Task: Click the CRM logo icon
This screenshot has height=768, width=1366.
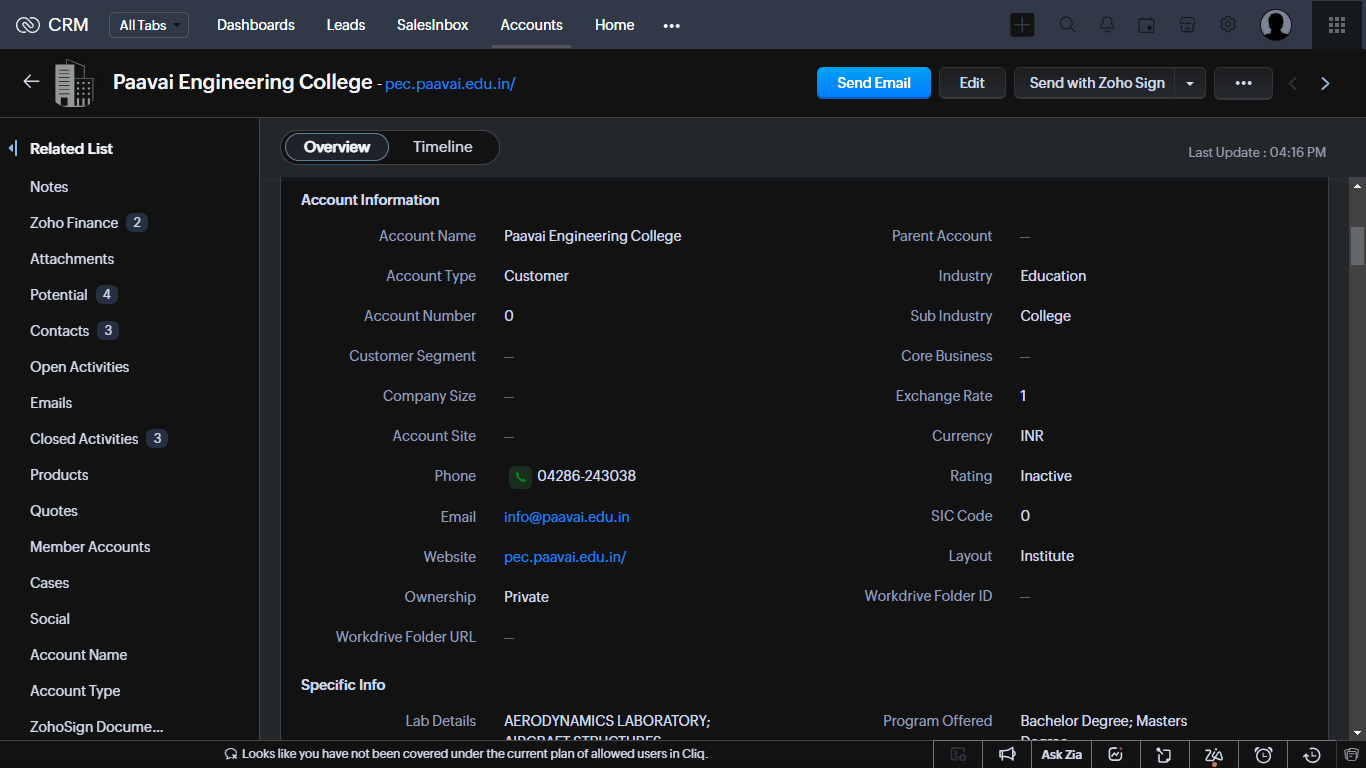Action: pyautogui.click(x=28, y=25)
